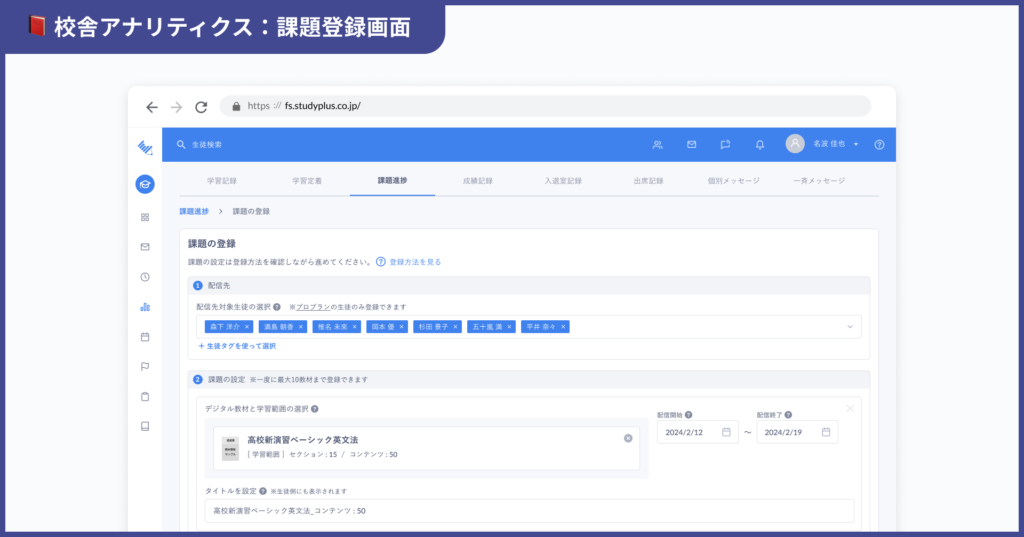Switch to the 学習記録 tab
Image resolution: width=1024 pixels, height=537 pixels.
point(221,181)
